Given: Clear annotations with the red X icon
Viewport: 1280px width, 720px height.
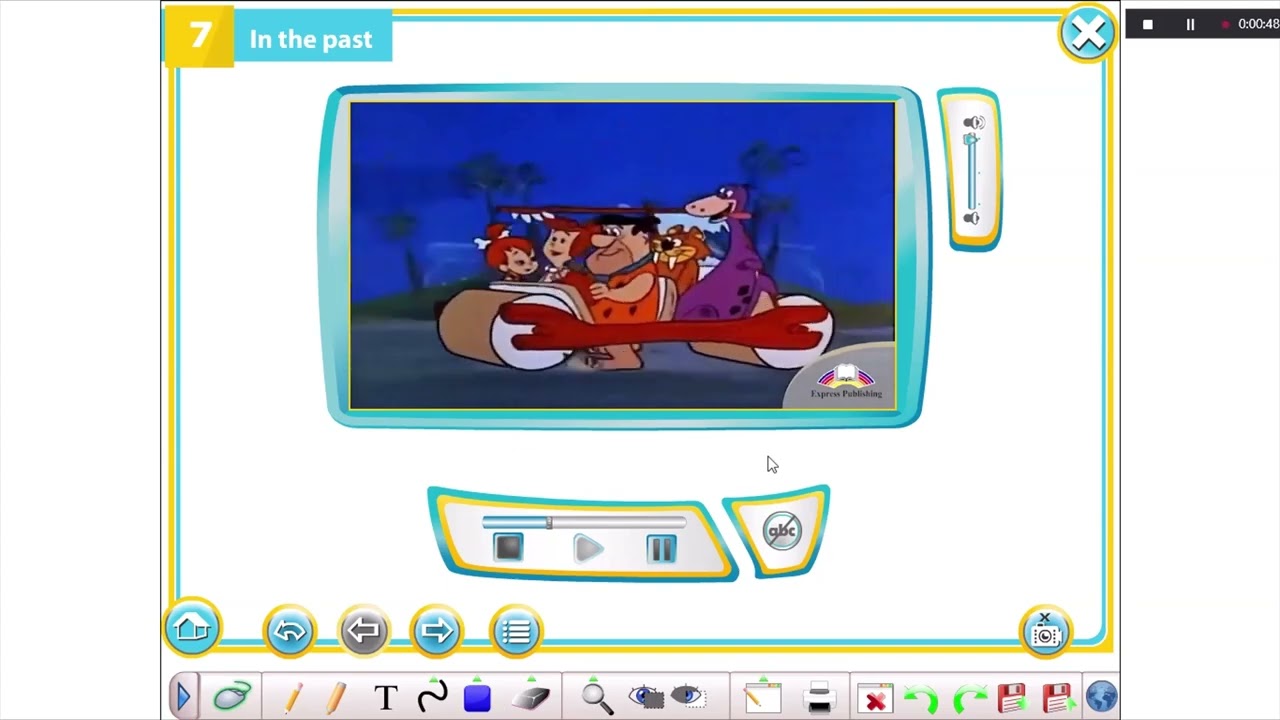Looking at the screenshot, I should [875, 698].
